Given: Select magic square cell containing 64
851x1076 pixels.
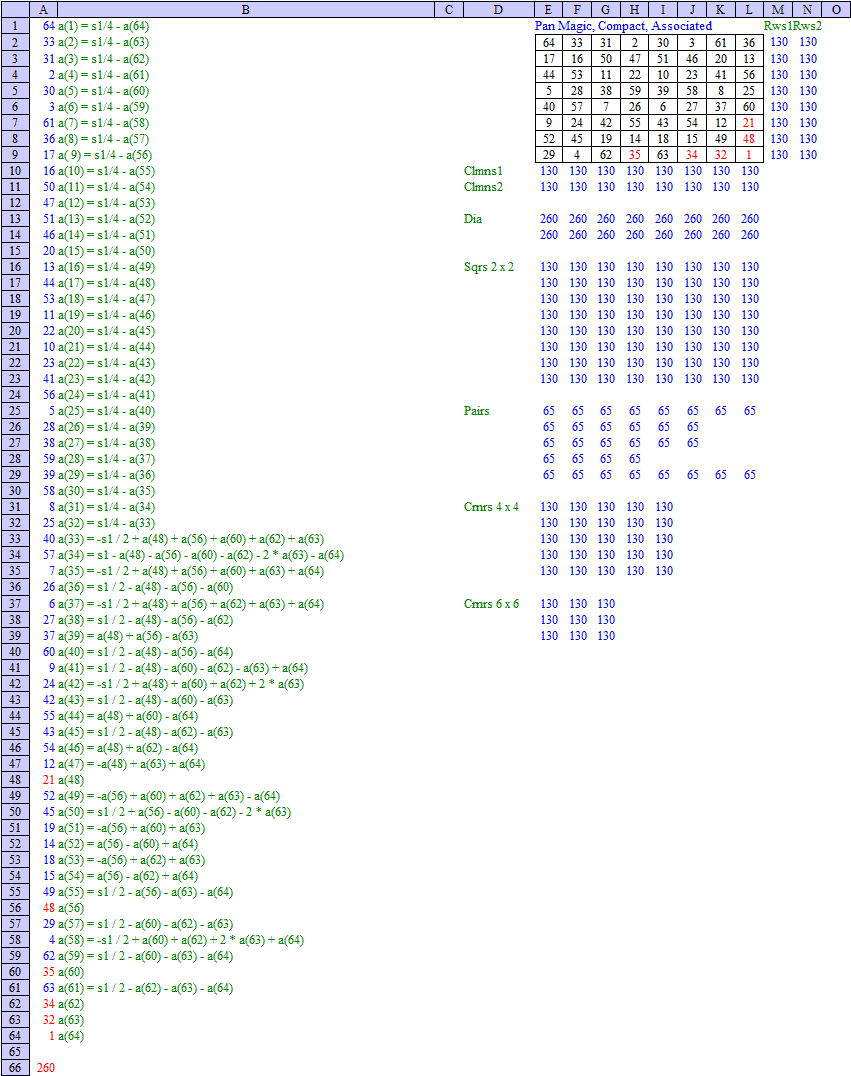Looking at the screenshot, I should point(549,43).
